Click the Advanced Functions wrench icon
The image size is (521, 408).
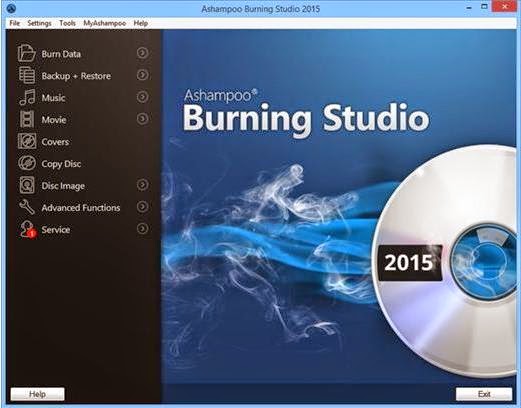pos(27,207)
